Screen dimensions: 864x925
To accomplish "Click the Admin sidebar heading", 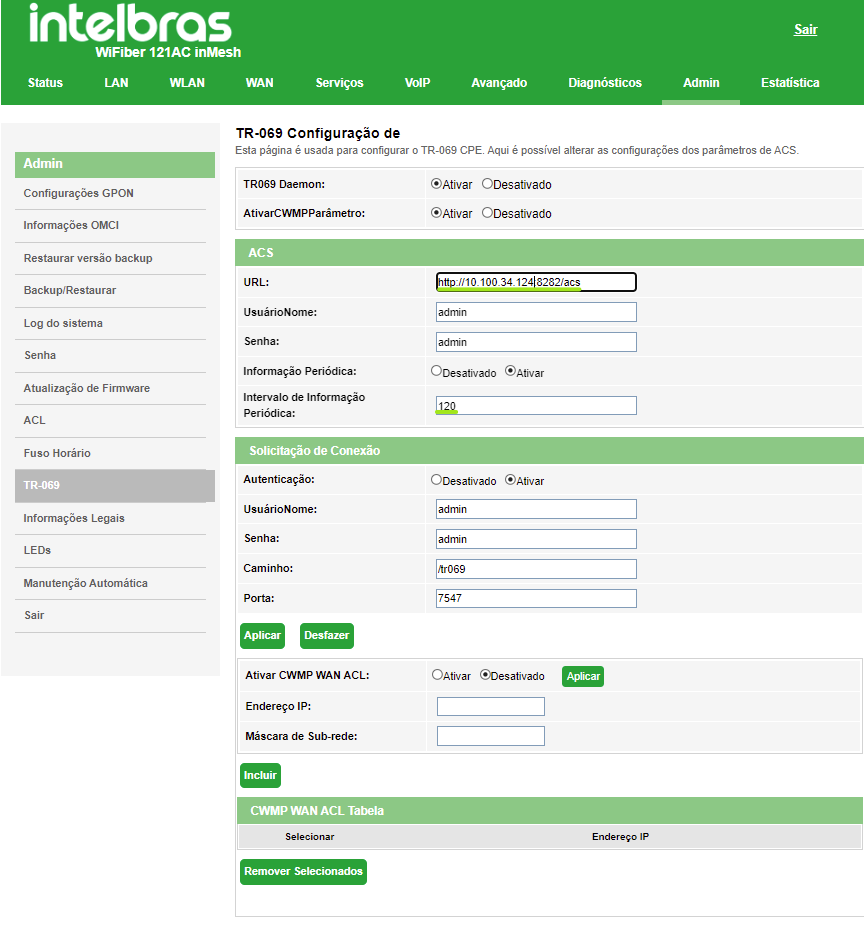I will tap(114, 164).
